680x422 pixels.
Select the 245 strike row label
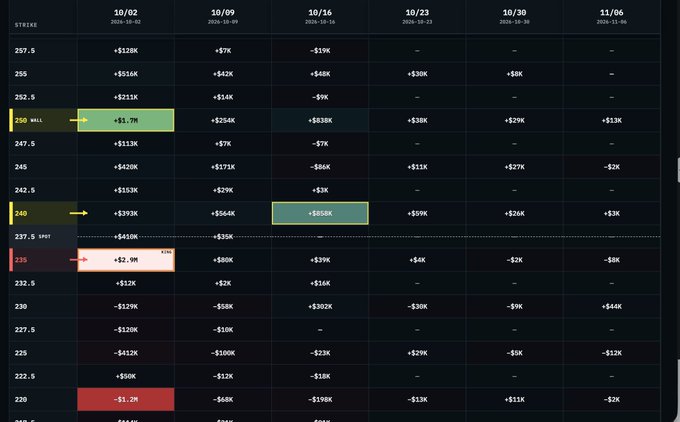43,167
